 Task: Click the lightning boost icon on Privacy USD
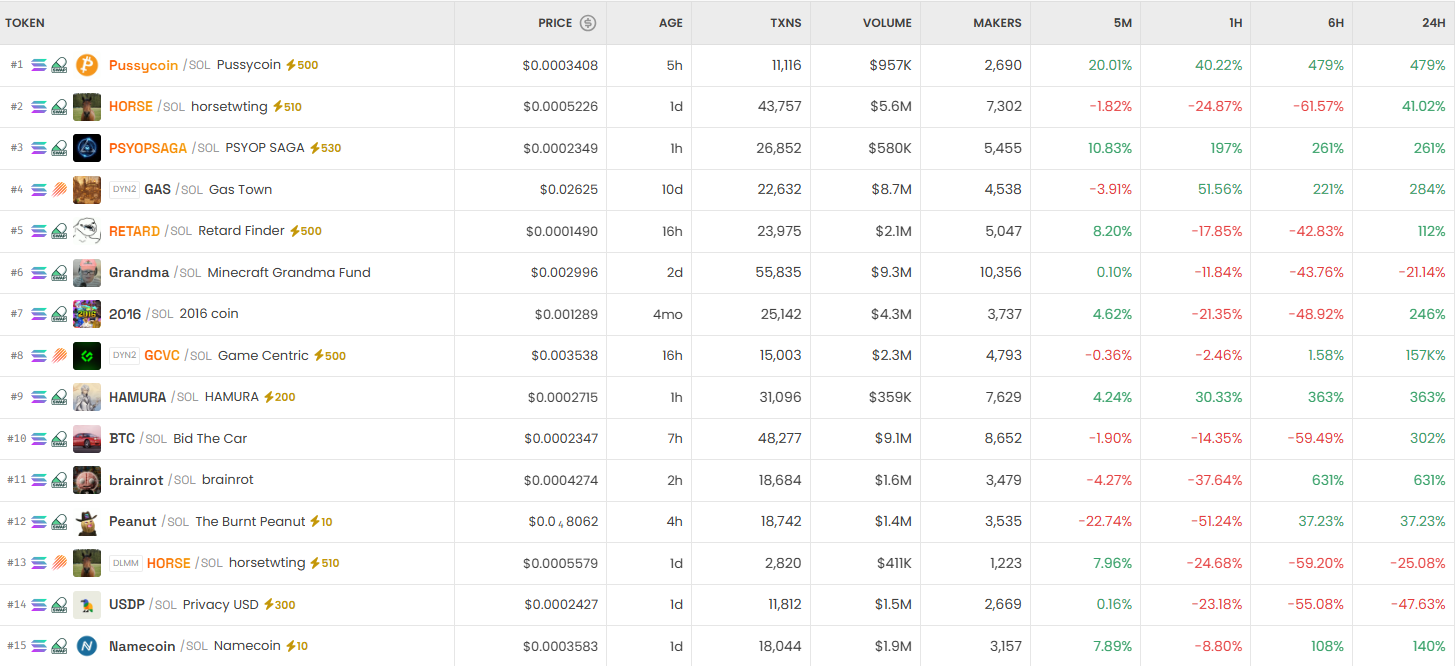270,604
